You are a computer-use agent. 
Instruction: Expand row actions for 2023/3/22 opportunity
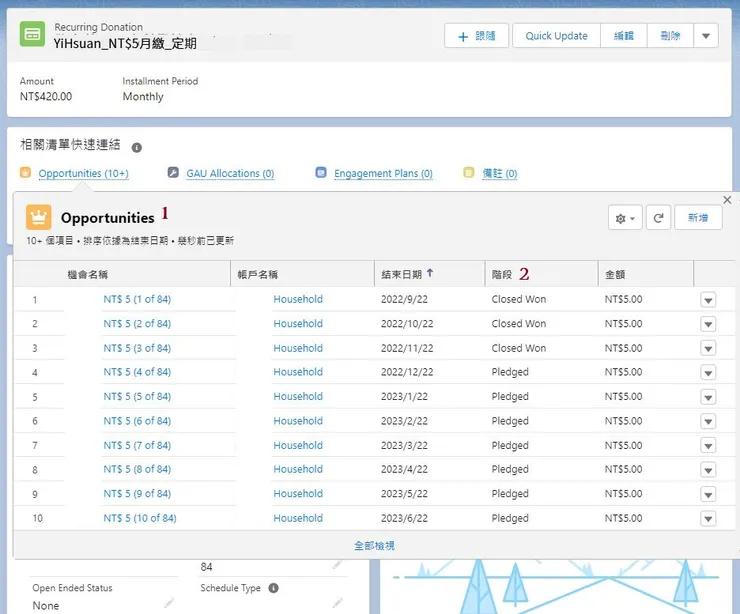(x=708, y=446)
